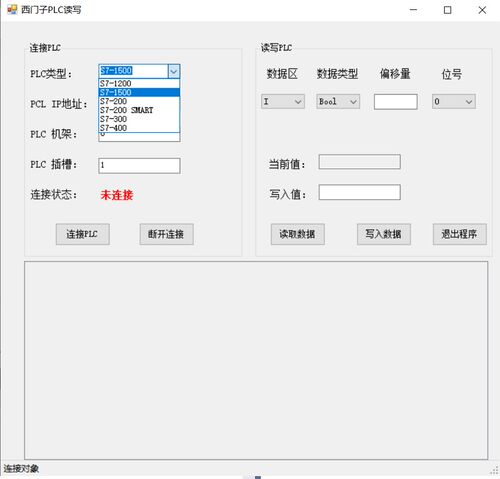Choose S7-1500 in the dropdown list

(x=139, y=92)
